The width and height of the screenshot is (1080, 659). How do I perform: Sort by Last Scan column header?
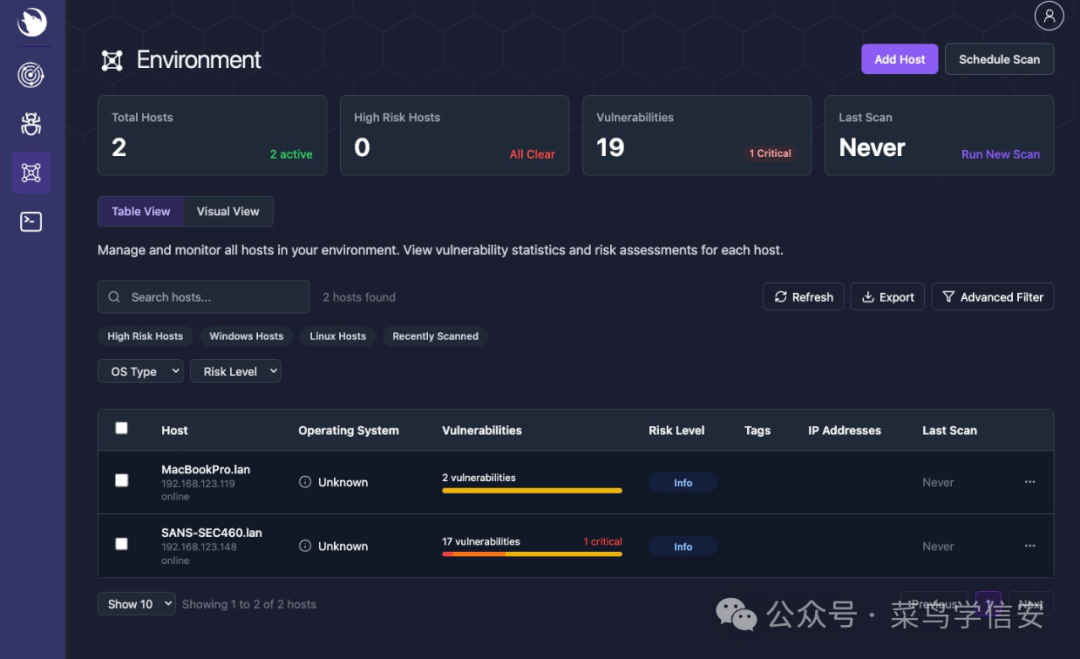pos(949,430)
